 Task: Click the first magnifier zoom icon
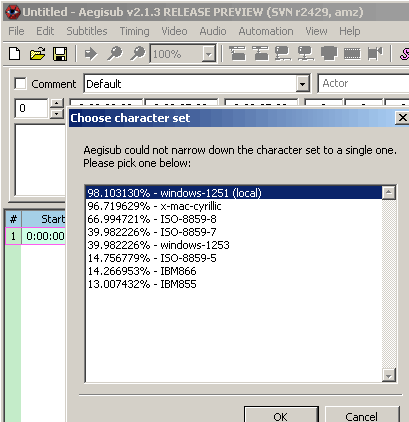114,54
